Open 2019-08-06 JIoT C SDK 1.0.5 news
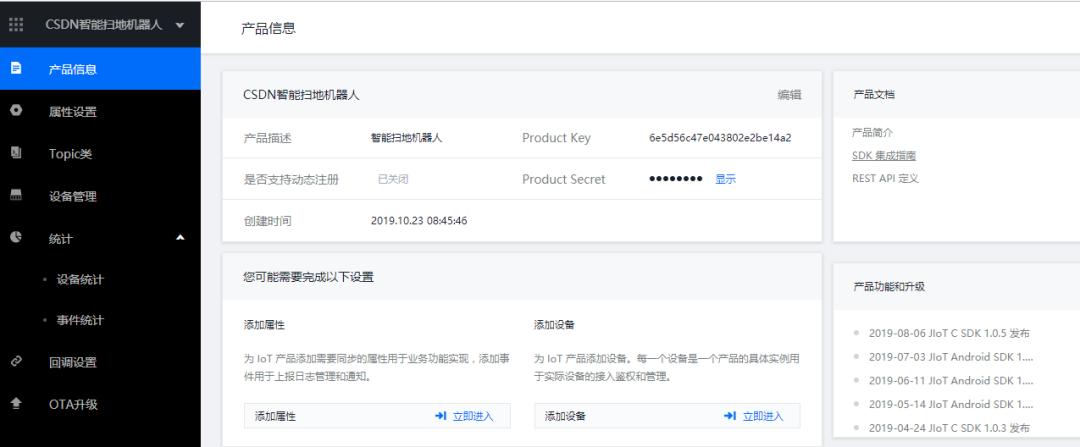Image resolution: width=1080 pixels, height=447 pixels. [949, 333]
